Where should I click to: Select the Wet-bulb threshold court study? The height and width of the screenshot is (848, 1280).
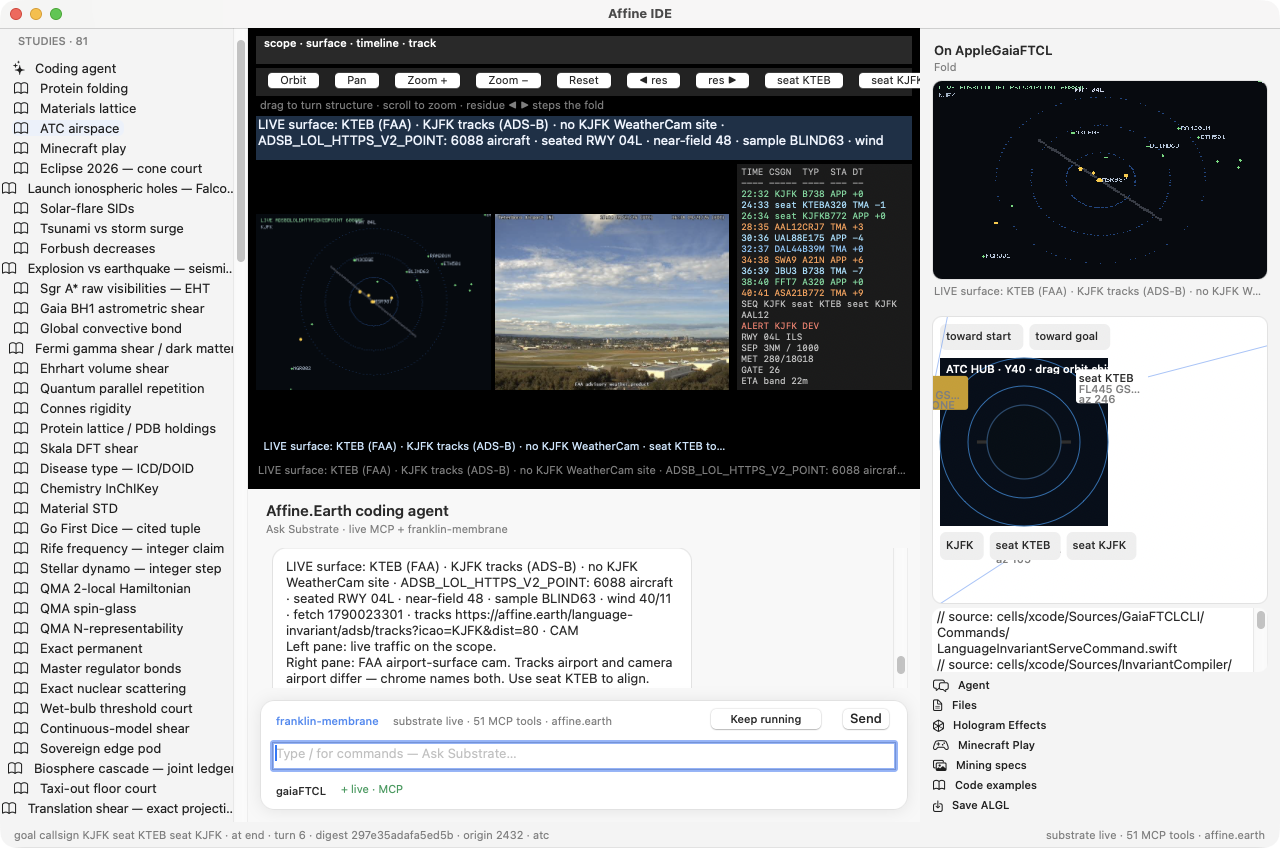coord(116,708)
